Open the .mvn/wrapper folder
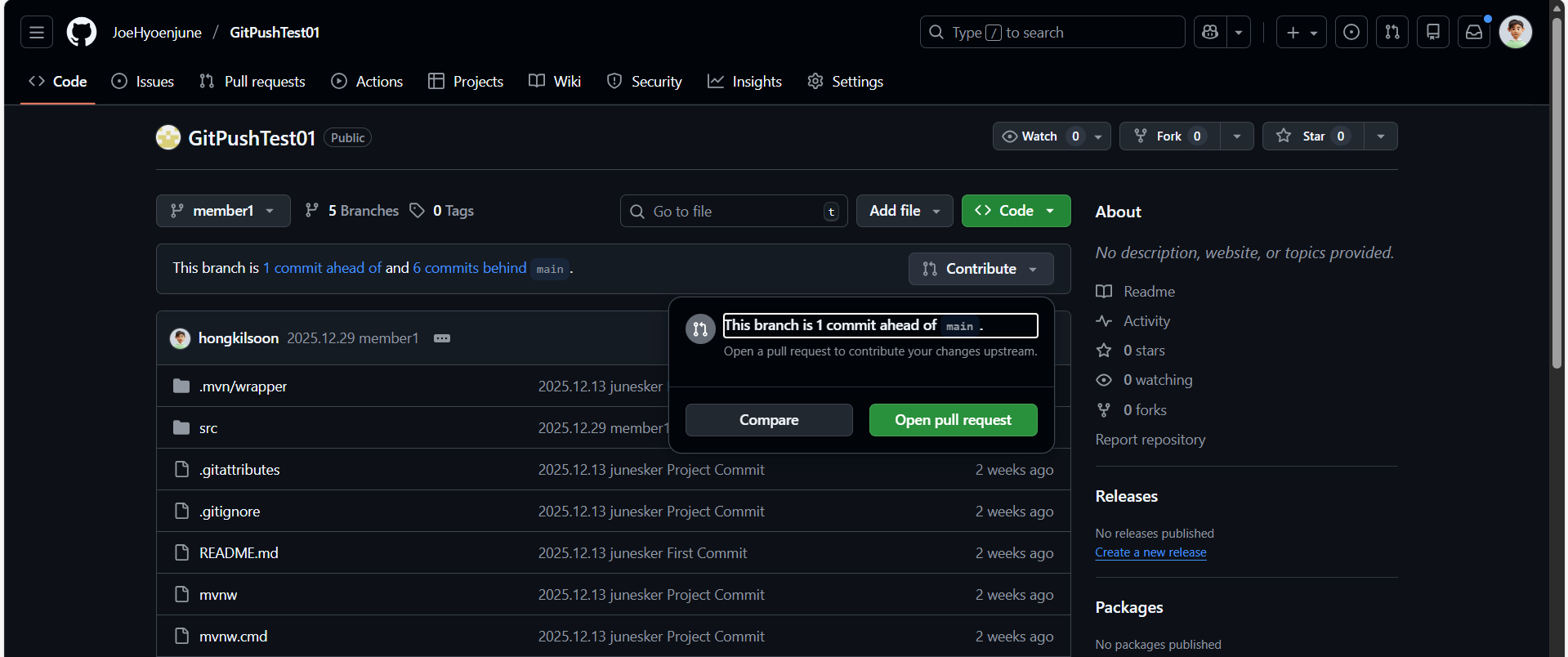This screenshot has width=1568, height=657. coord(243,387)
